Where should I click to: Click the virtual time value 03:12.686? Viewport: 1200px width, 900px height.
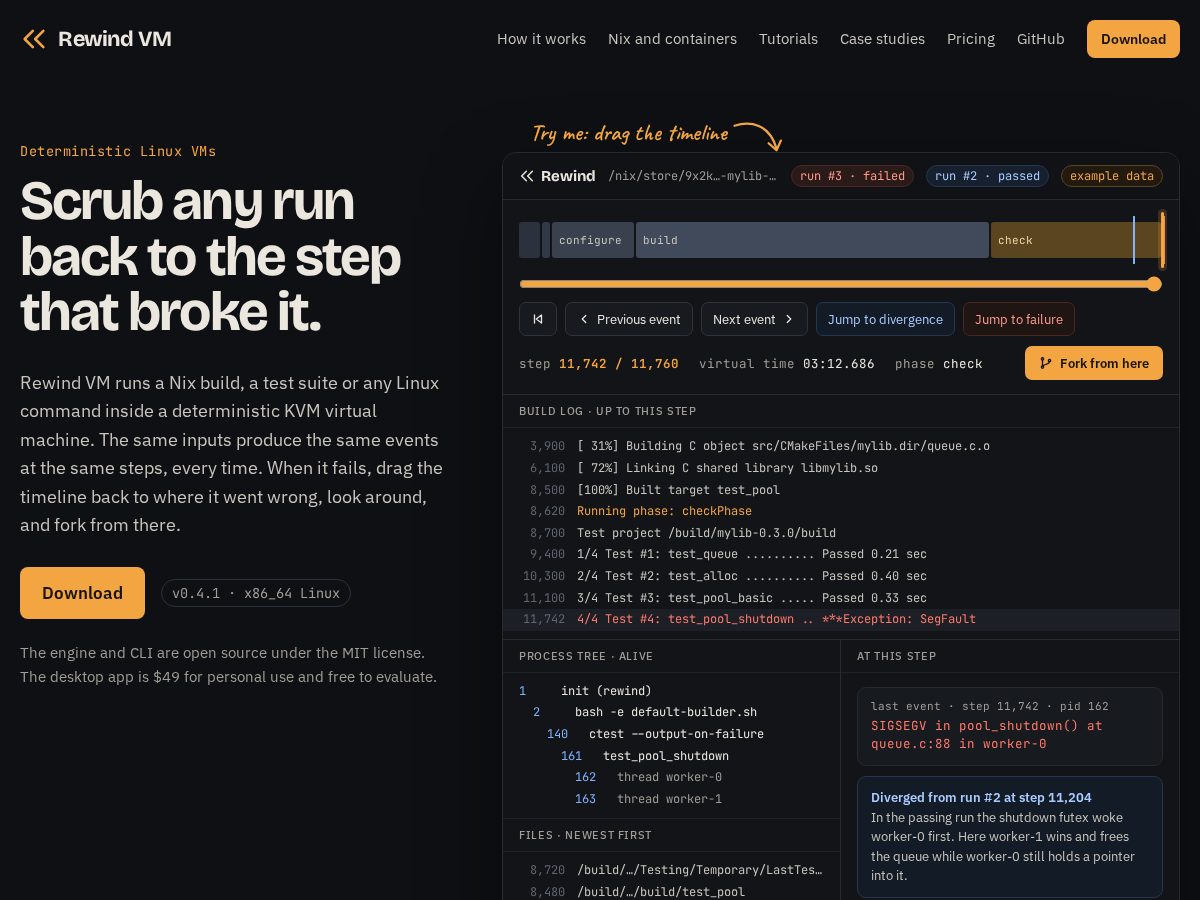[839, 364]
